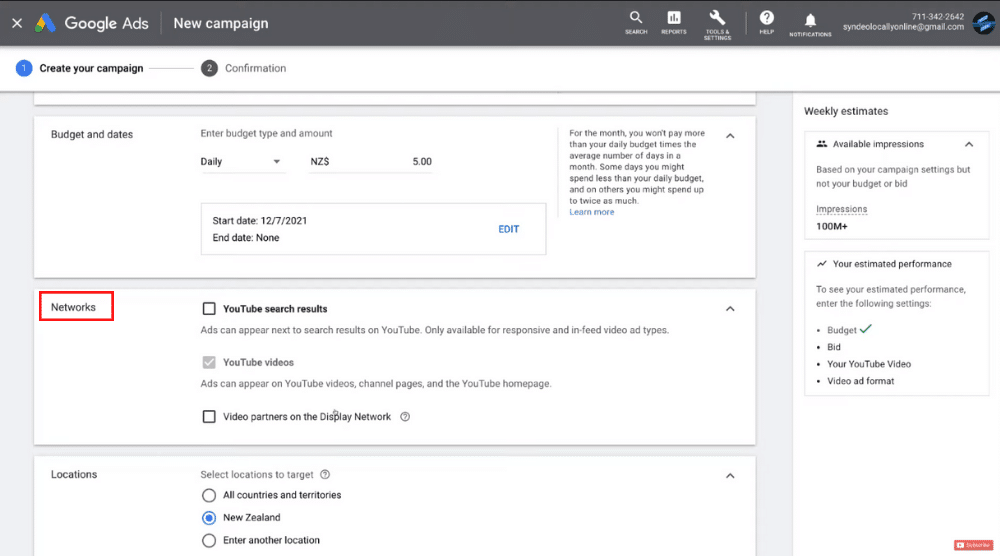
Task: Close the new campaign editor with X
Action: [17, 24]
